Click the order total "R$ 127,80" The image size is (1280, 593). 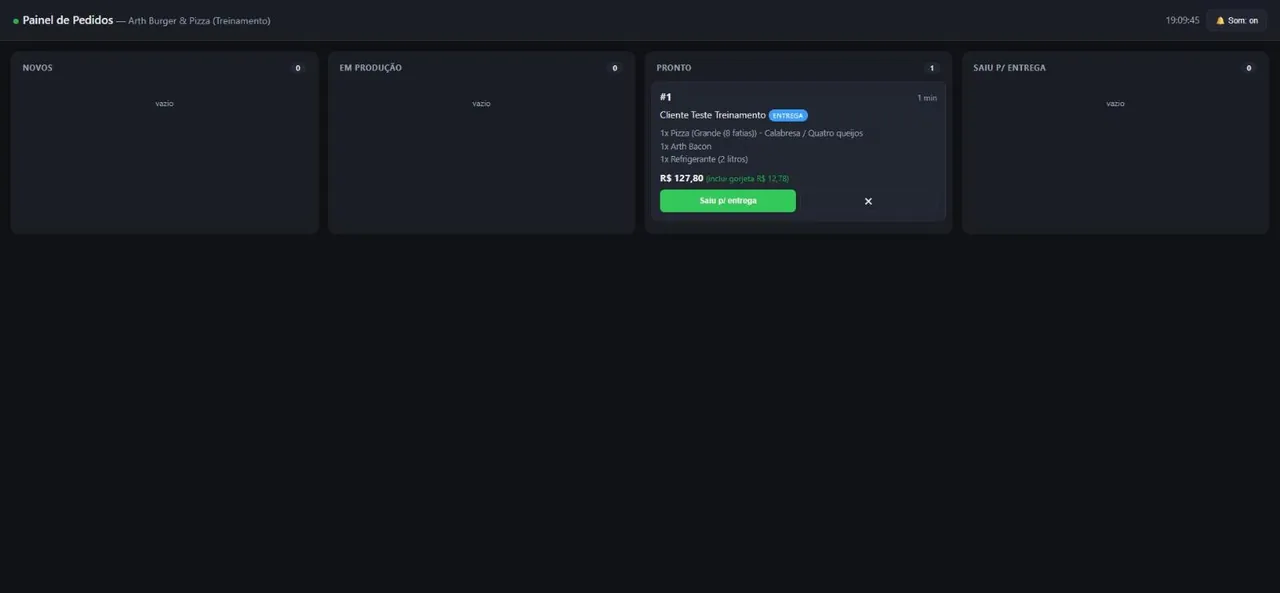682,178
